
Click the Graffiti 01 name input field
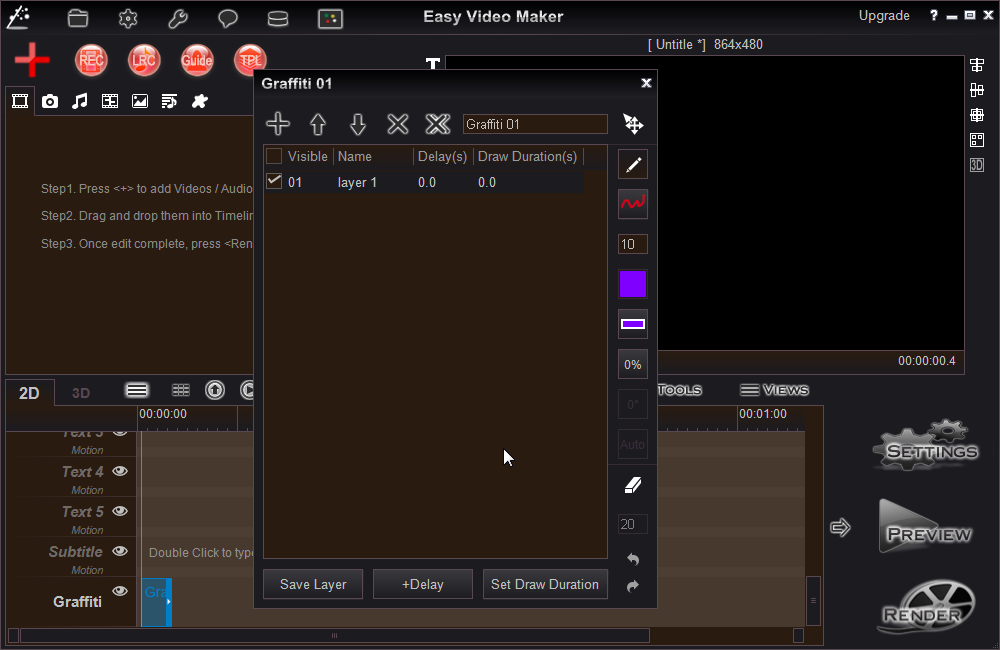[535, 124]
